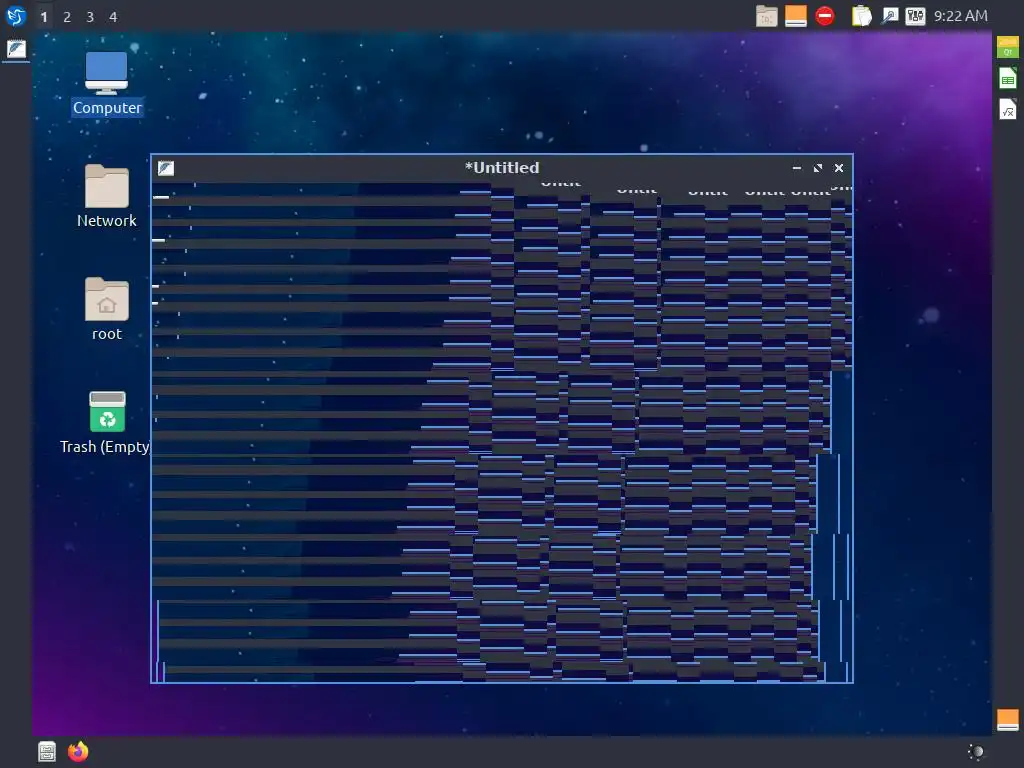Click the yellow-green launcher at top of right panel
The image size is (1024, 768).
[x=1008, y=47]
